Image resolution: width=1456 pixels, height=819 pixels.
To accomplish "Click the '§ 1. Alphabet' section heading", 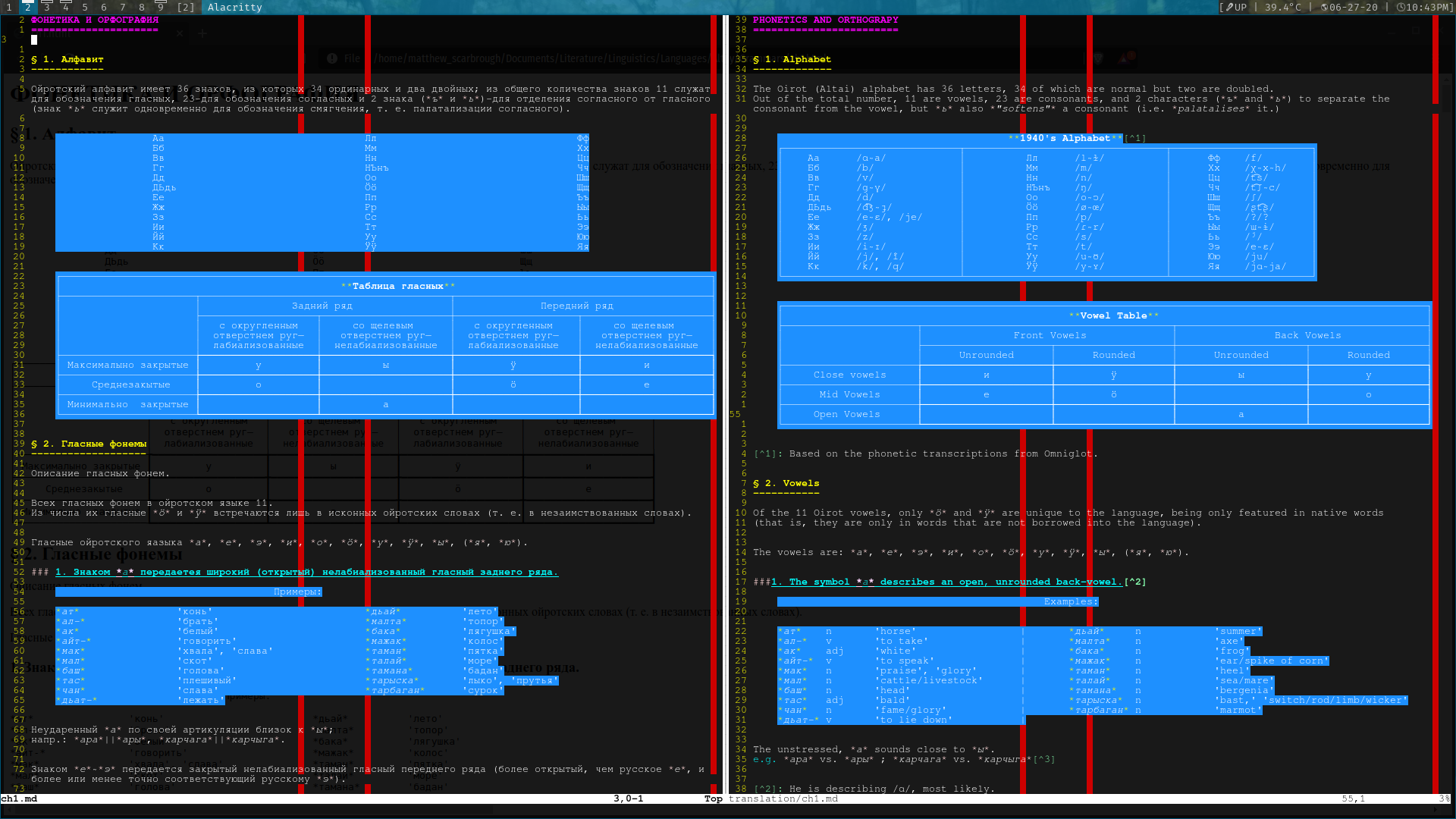I will click(x=792, y=59).
